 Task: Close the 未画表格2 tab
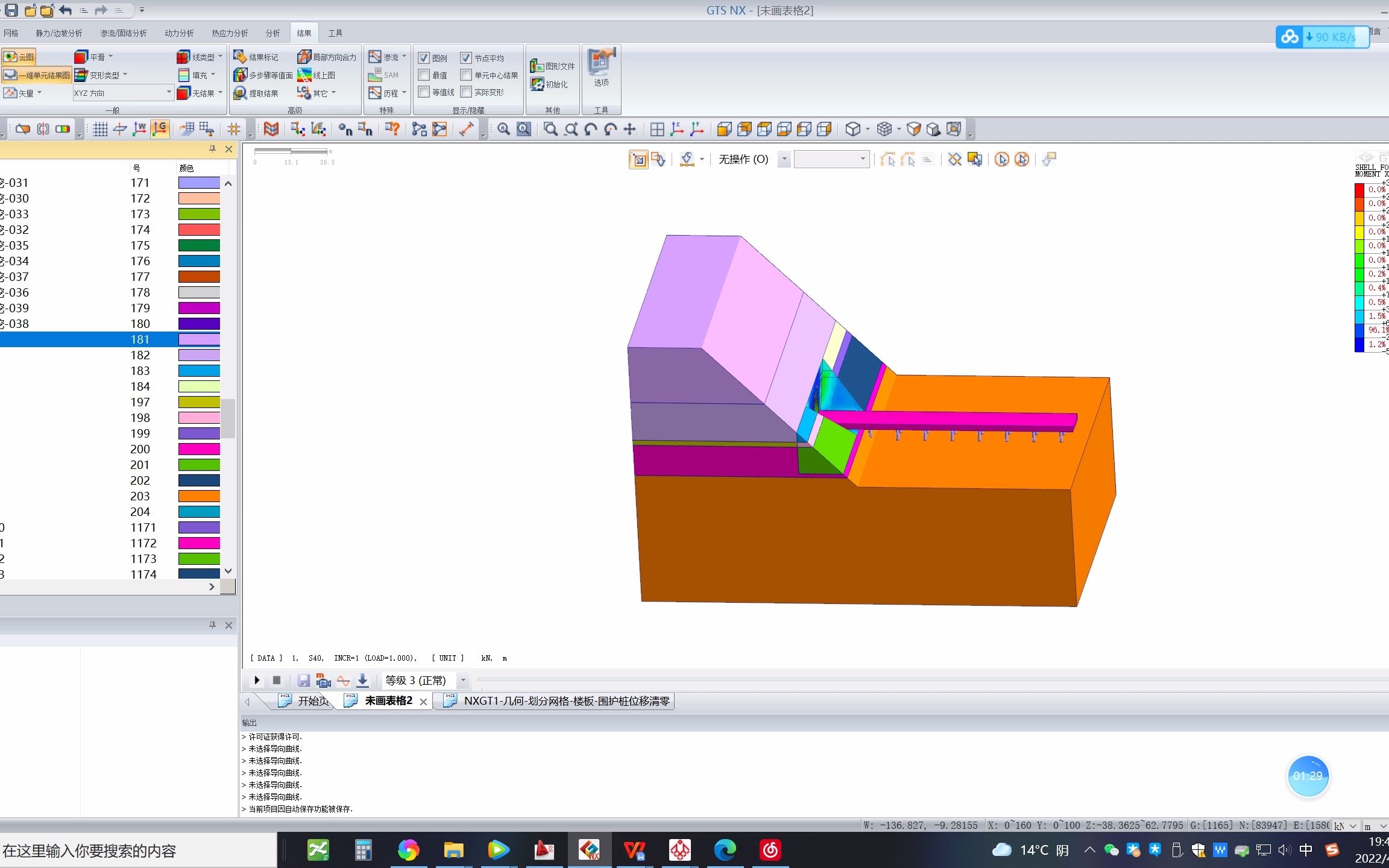423,702
